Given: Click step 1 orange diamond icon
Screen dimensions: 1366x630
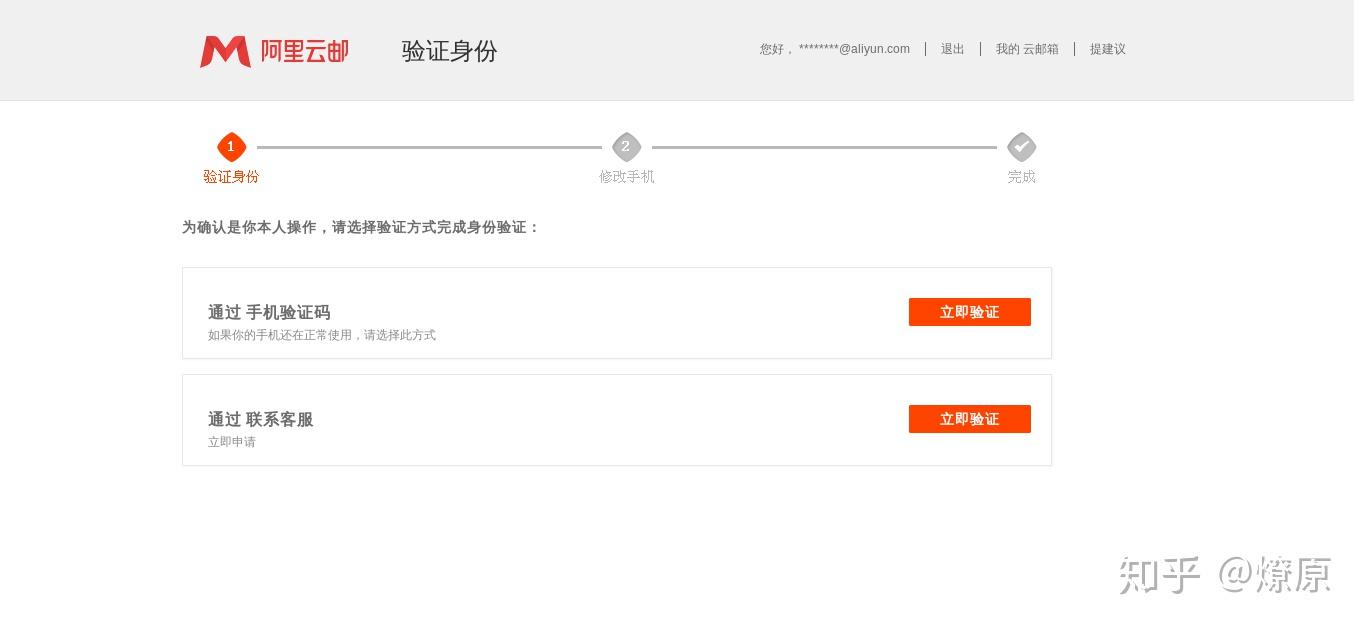Looking at the screenshot, I should point(231,147).
